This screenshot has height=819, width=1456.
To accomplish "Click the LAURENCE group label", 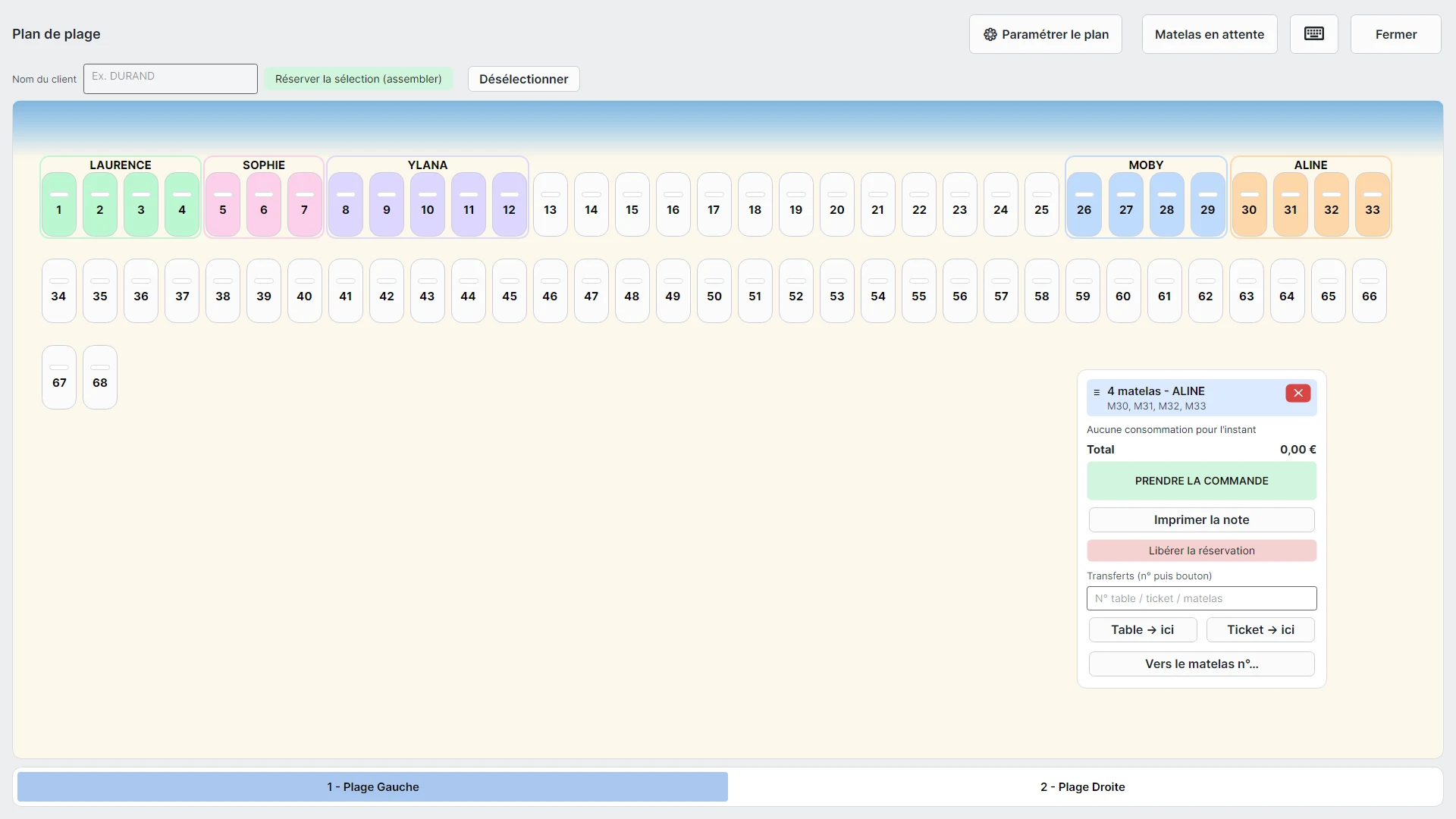I will pyautogui.click(x=121, y=165).
